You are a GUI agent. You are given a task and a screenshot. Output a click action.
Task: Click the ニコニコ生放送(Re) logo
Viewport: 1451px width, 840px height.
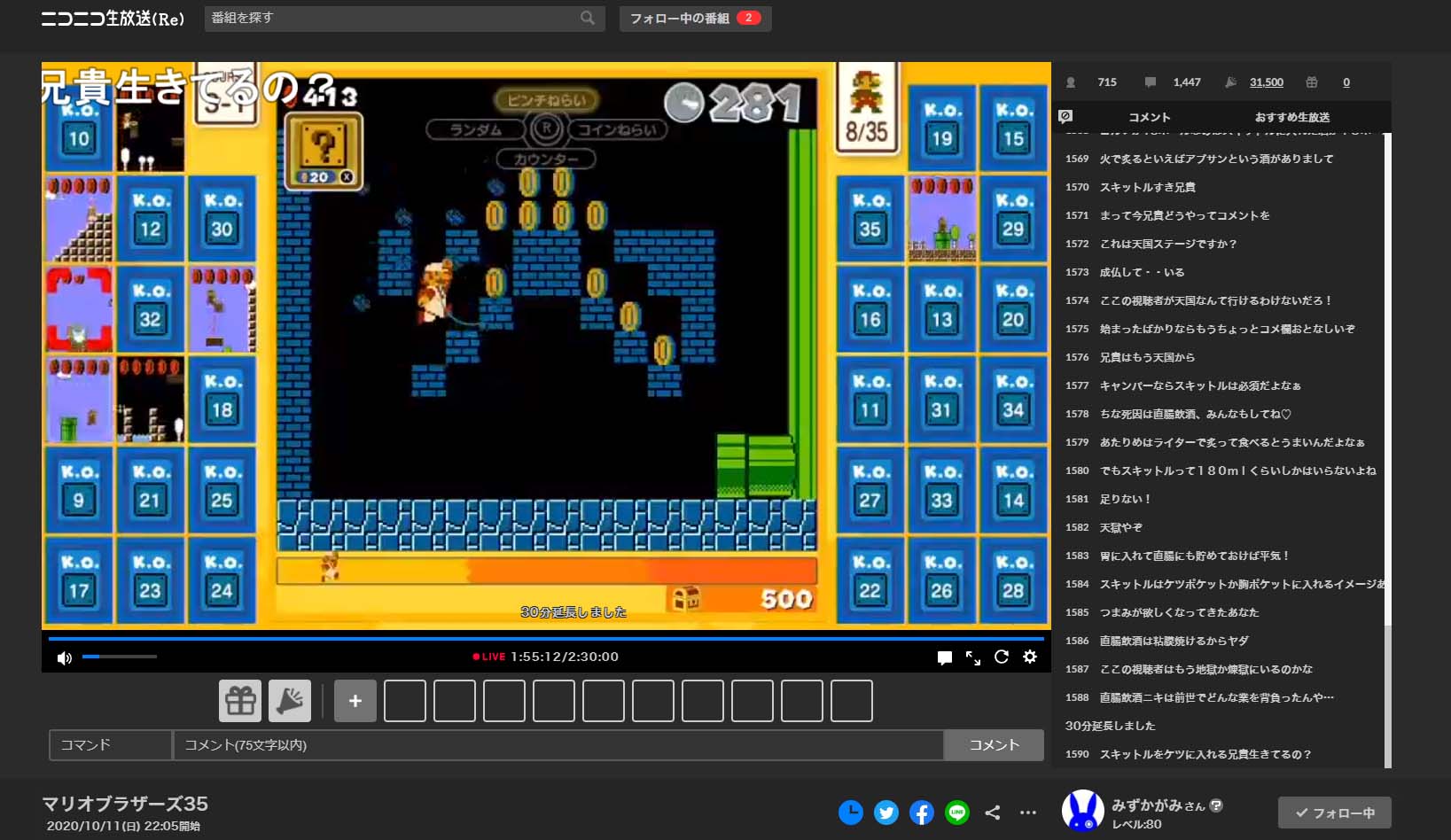(x=113, y=19)
